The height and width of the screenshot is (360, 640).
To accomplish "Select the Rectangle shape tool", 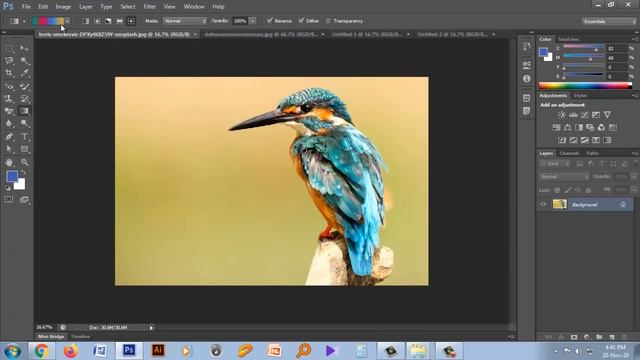I will [24, 149].
